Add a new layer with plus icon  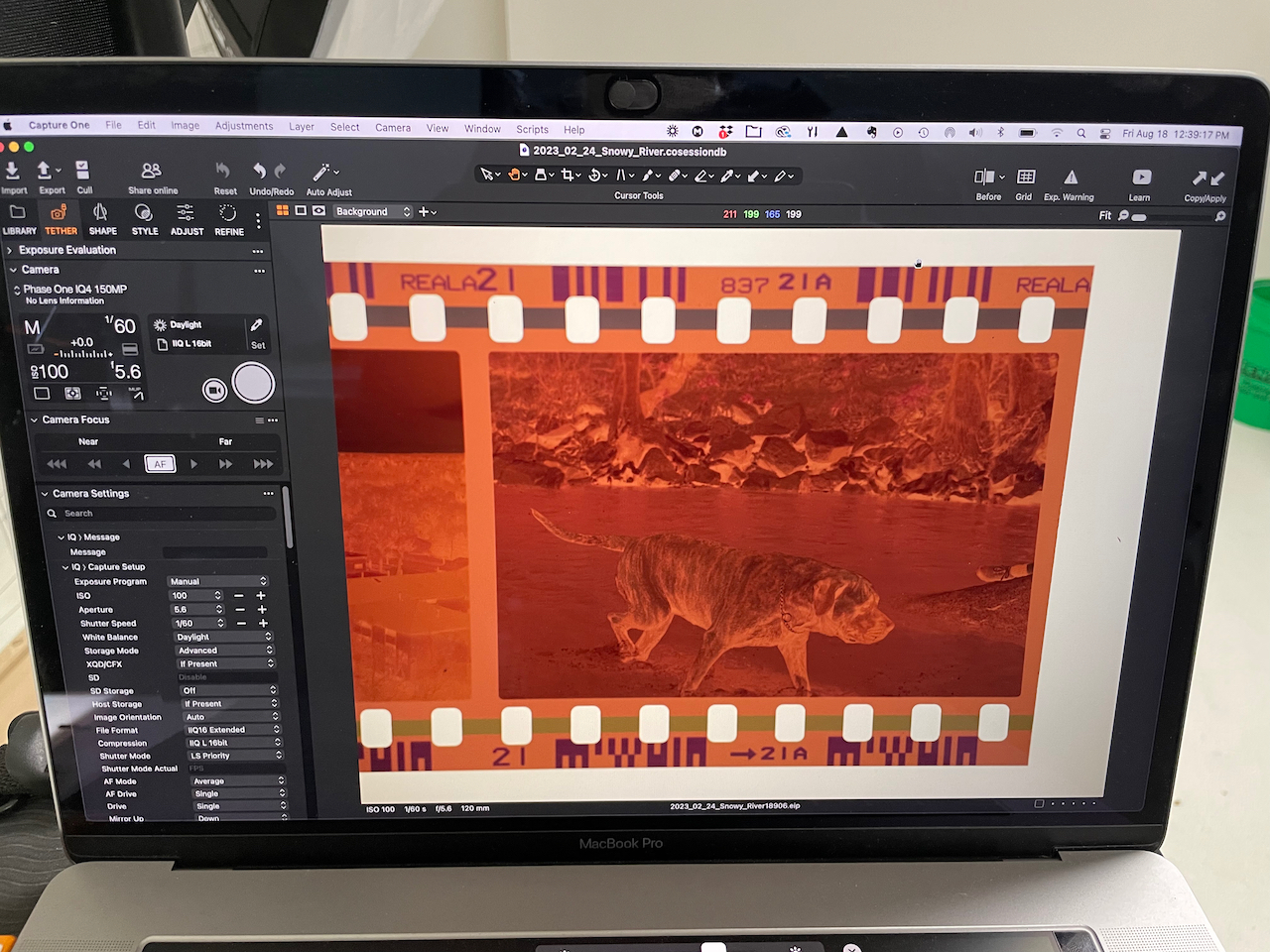pyautogui.click(x=425, y=211)
